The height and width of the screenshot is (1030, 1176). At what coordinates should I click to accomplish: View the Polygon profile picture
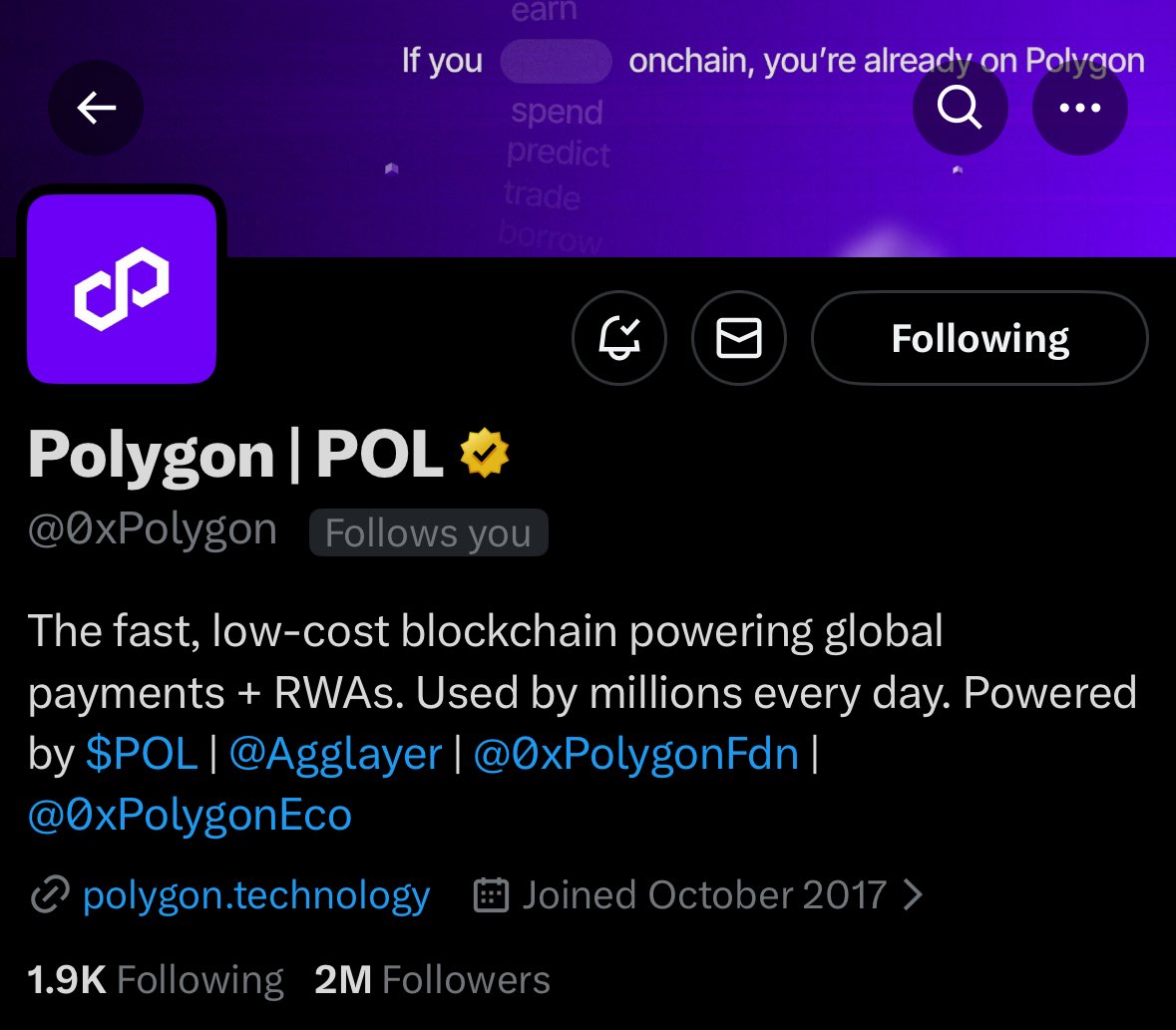(x=122, y=288)
